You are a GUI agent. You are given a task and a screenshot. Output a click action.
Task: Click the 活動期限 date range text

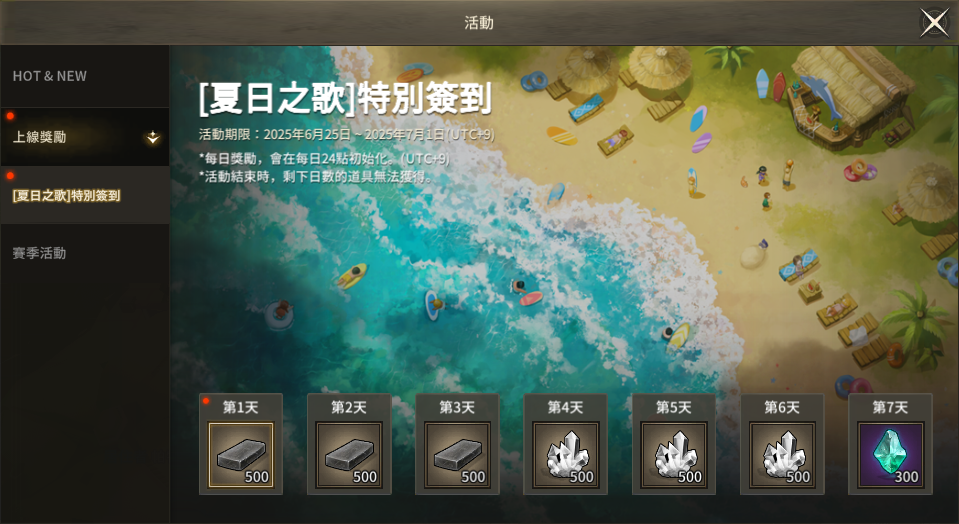pyautogui.click(x=347, y=135)
